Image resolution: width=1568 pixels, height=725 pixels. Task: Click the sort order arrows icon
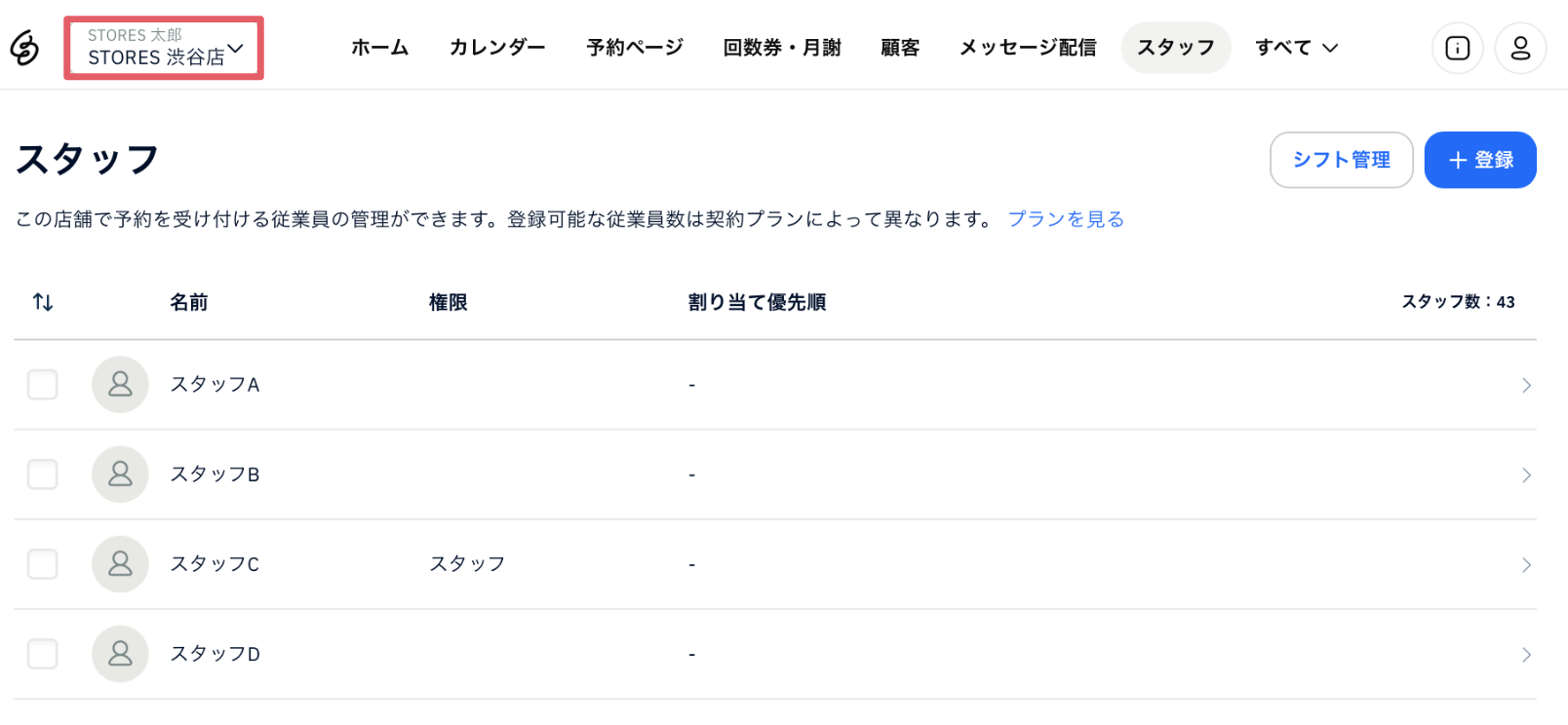(x=43, y=302)
